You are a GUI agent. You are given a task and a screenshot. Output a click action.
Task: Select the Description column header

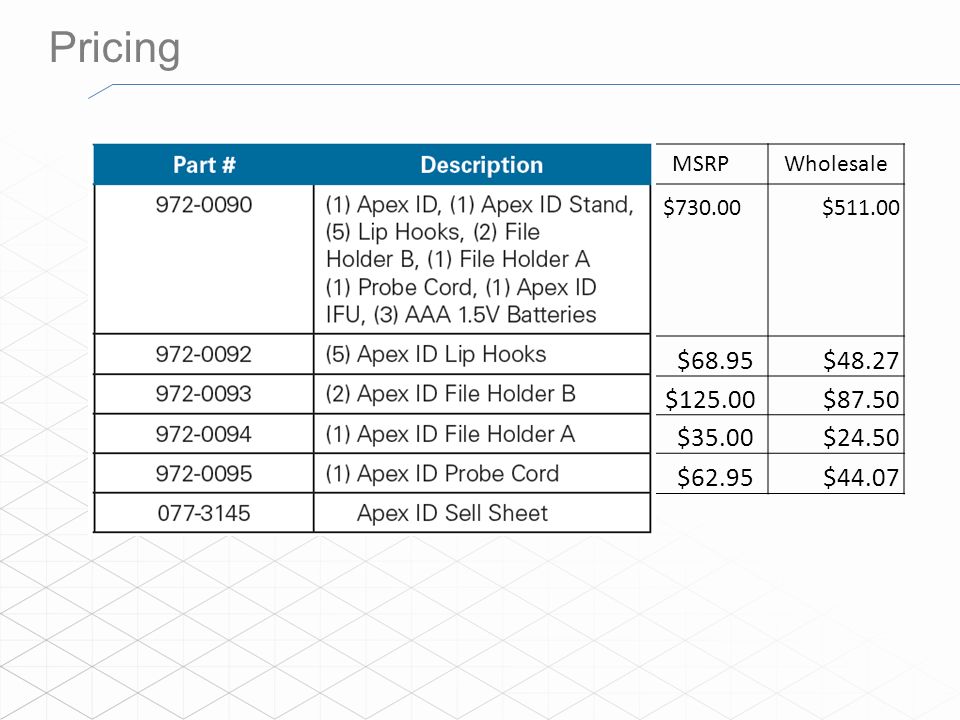[482, 165]
